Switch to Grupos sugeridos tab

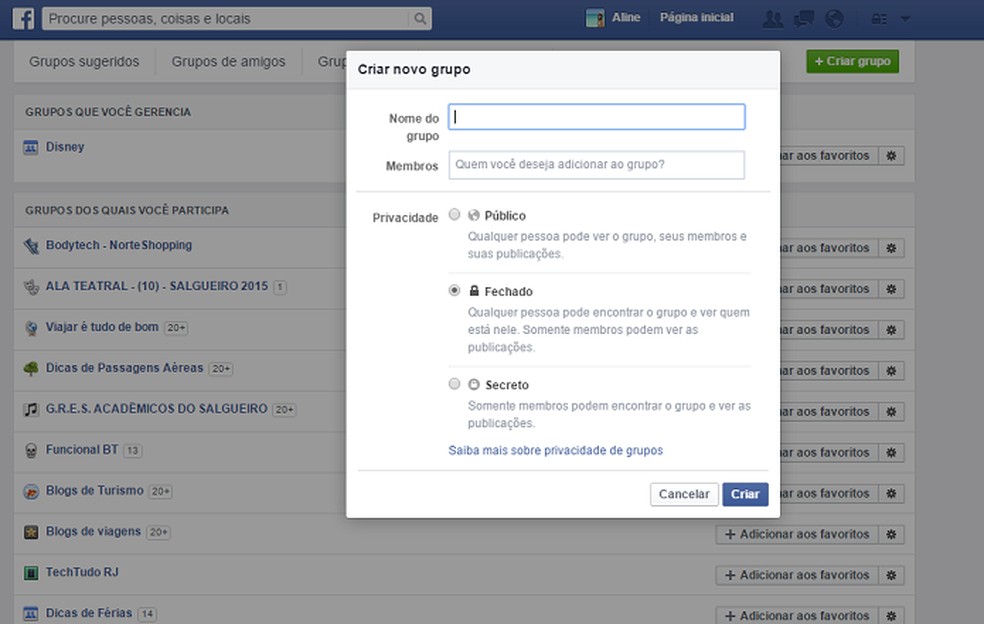[84, 62]
